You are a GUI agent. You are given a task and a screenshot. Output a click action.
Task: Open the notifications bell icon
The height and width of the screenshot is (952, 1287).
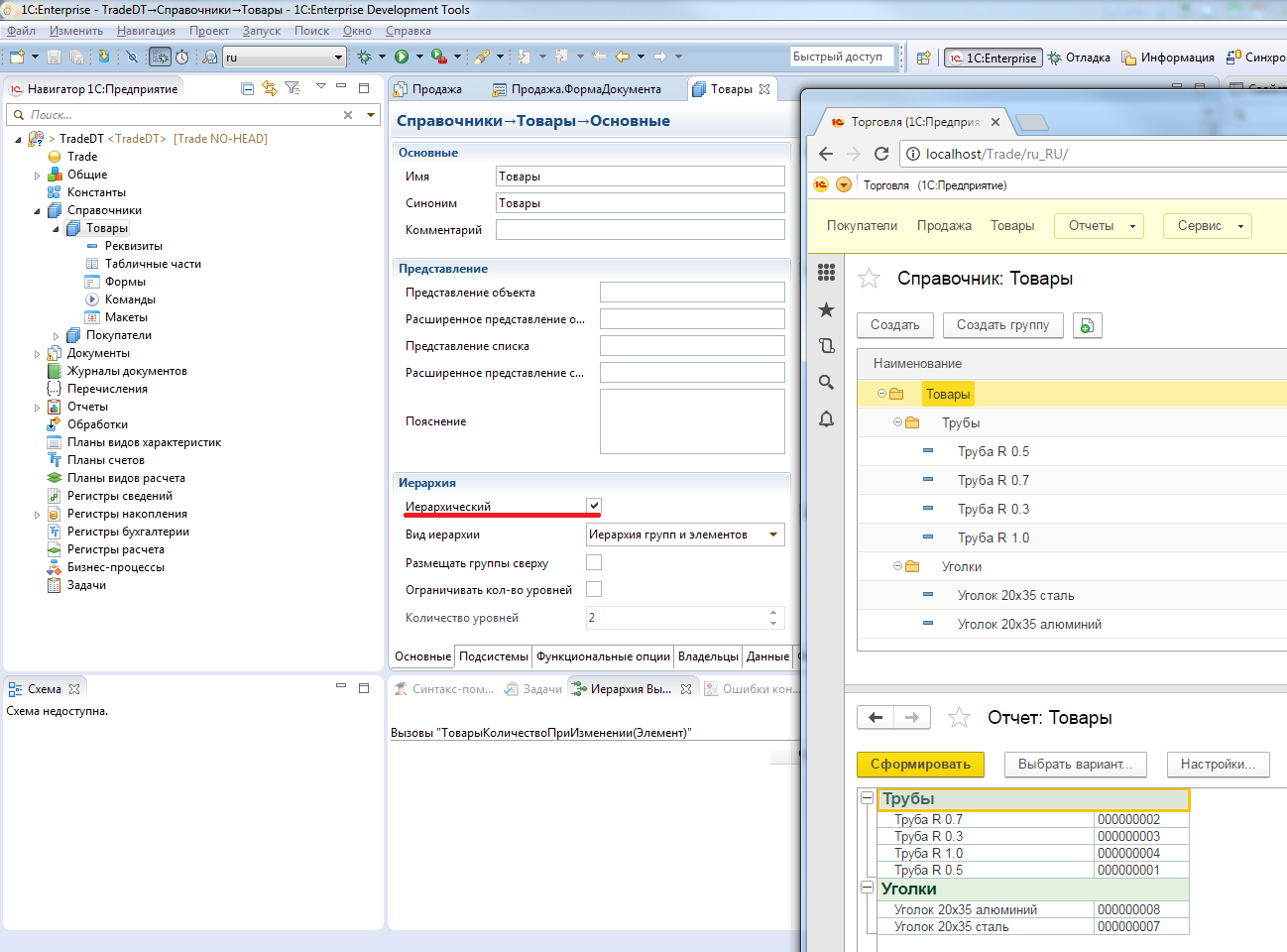pos(826,418)
